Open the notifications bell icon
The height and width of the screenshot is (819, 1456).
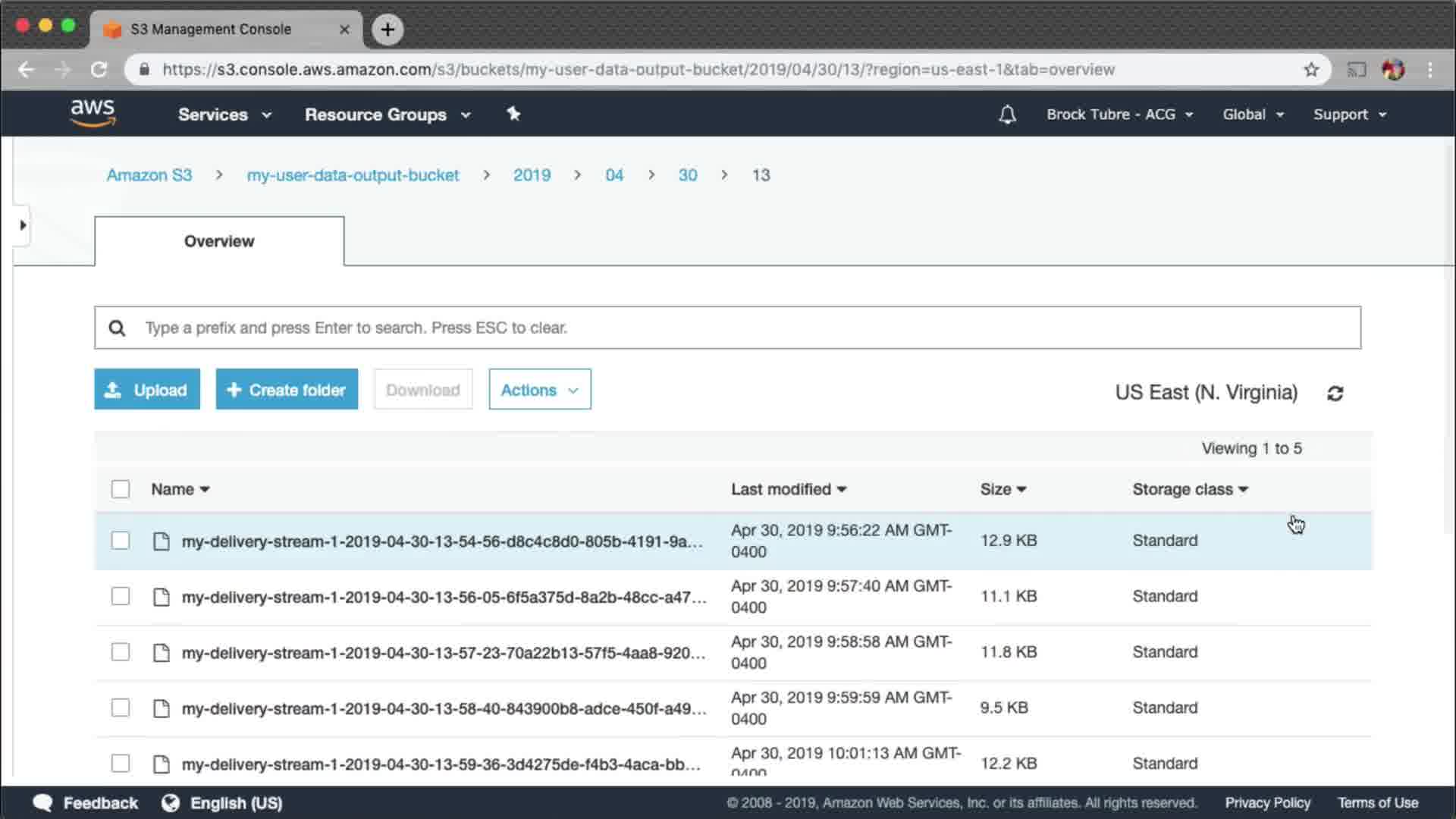point(1007,115)
